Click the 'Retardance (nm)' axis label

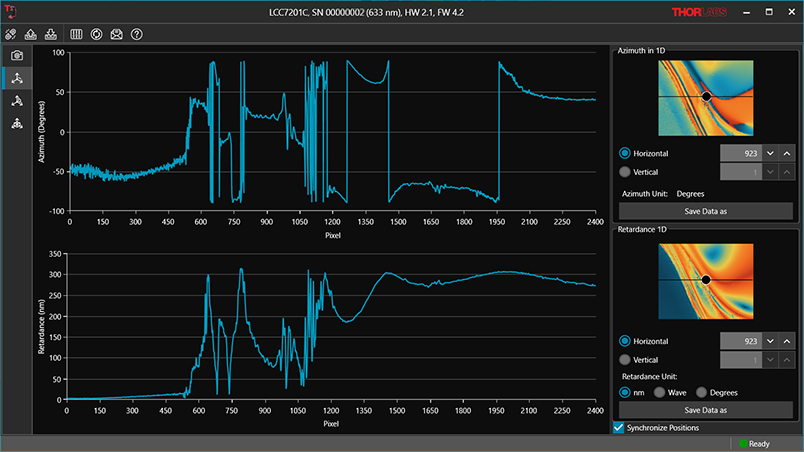pyautogui.click(x=42, y=326)
